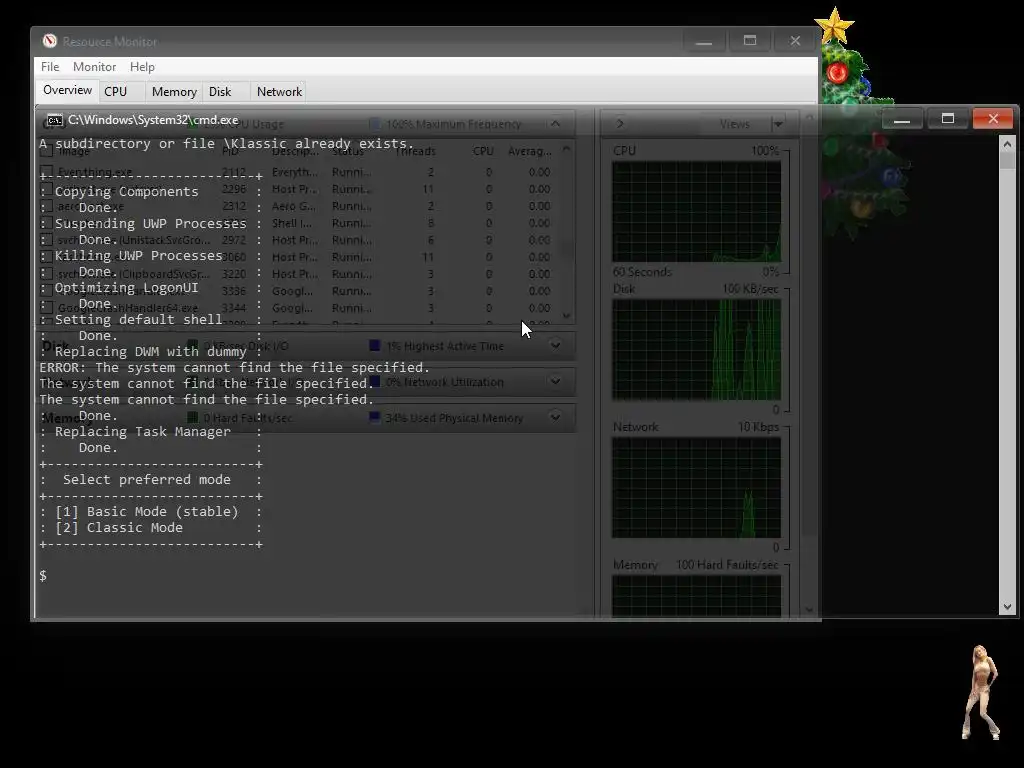Image resolution: width=1024 pixels, height=768 pixels.
Task: Open the Help menu
Action: click(142, 67)
